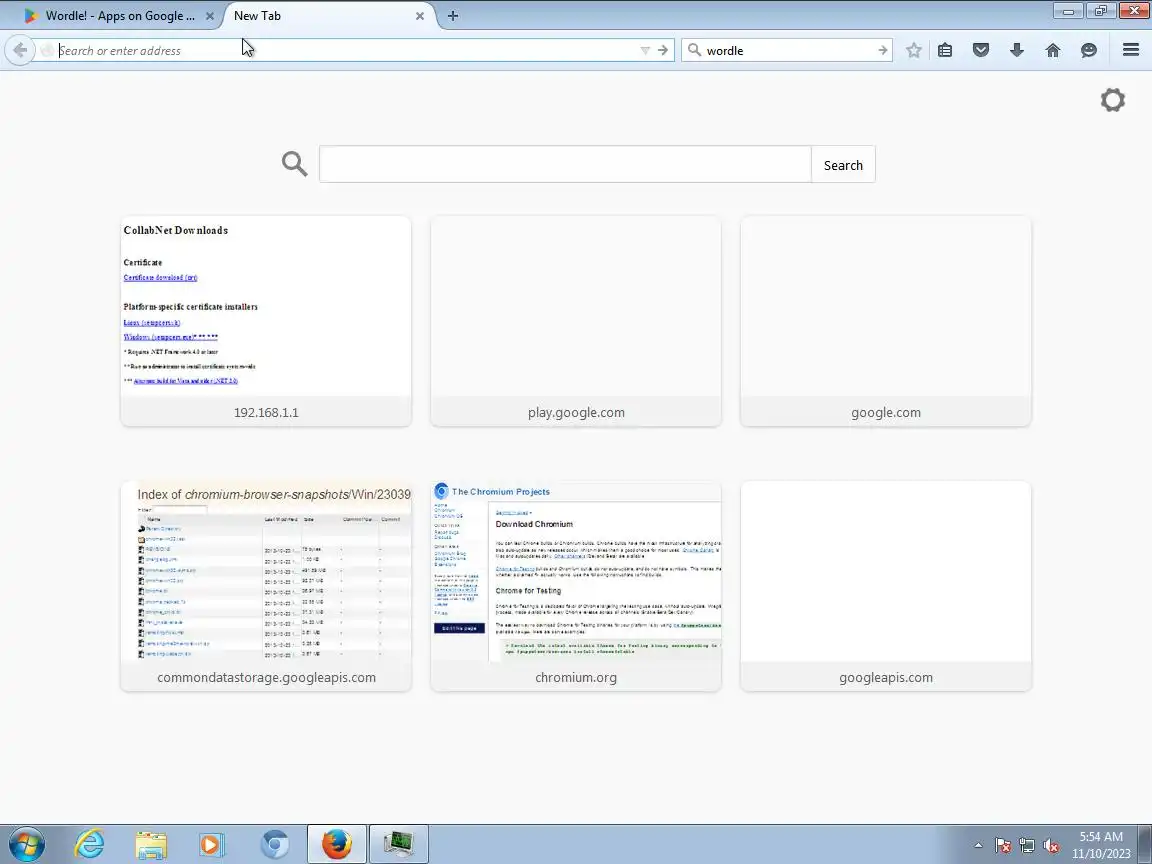
Task: Restore down the Firefox window
Action: 1101,11
